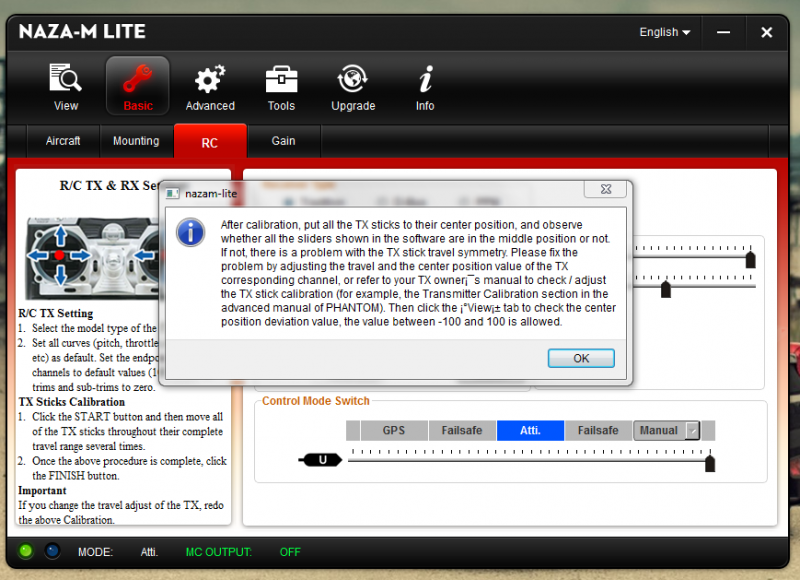The image size is (800, 580).
Task: Select the highlighted Atti. mode segment
Action: click(x=530, y=431)
